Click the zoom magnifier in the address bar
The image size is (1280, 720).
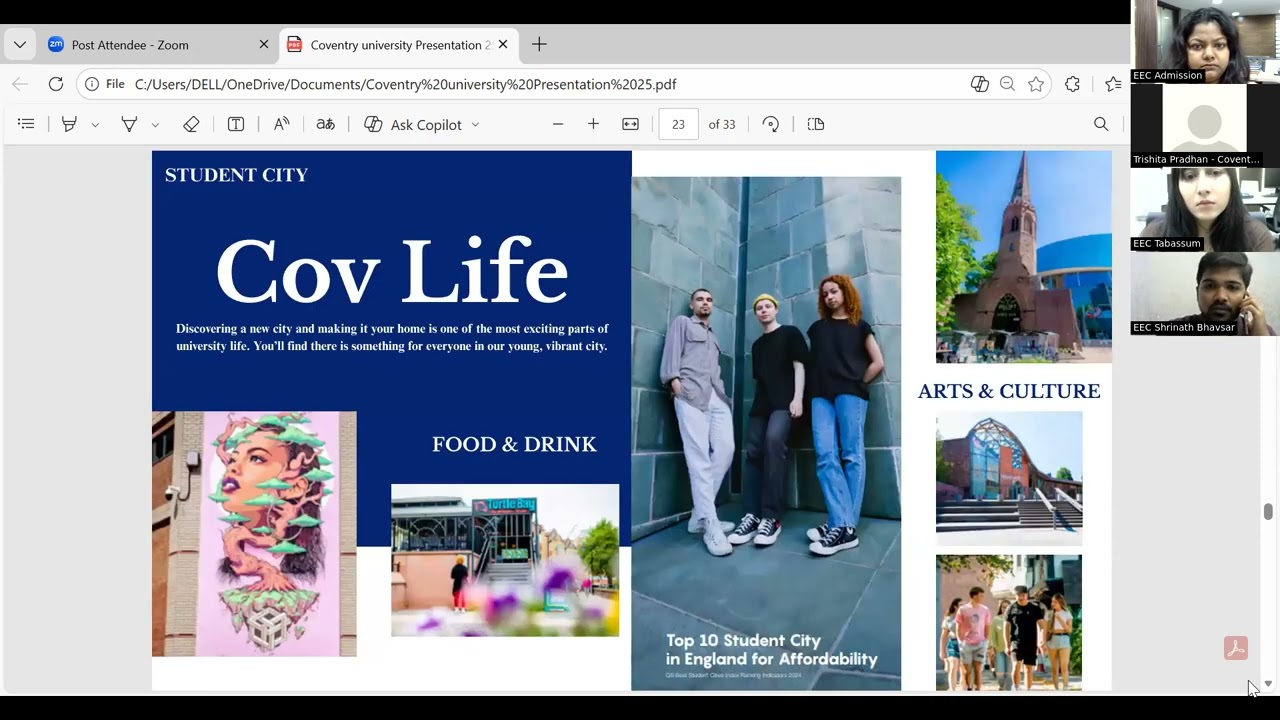(1008, 84)
